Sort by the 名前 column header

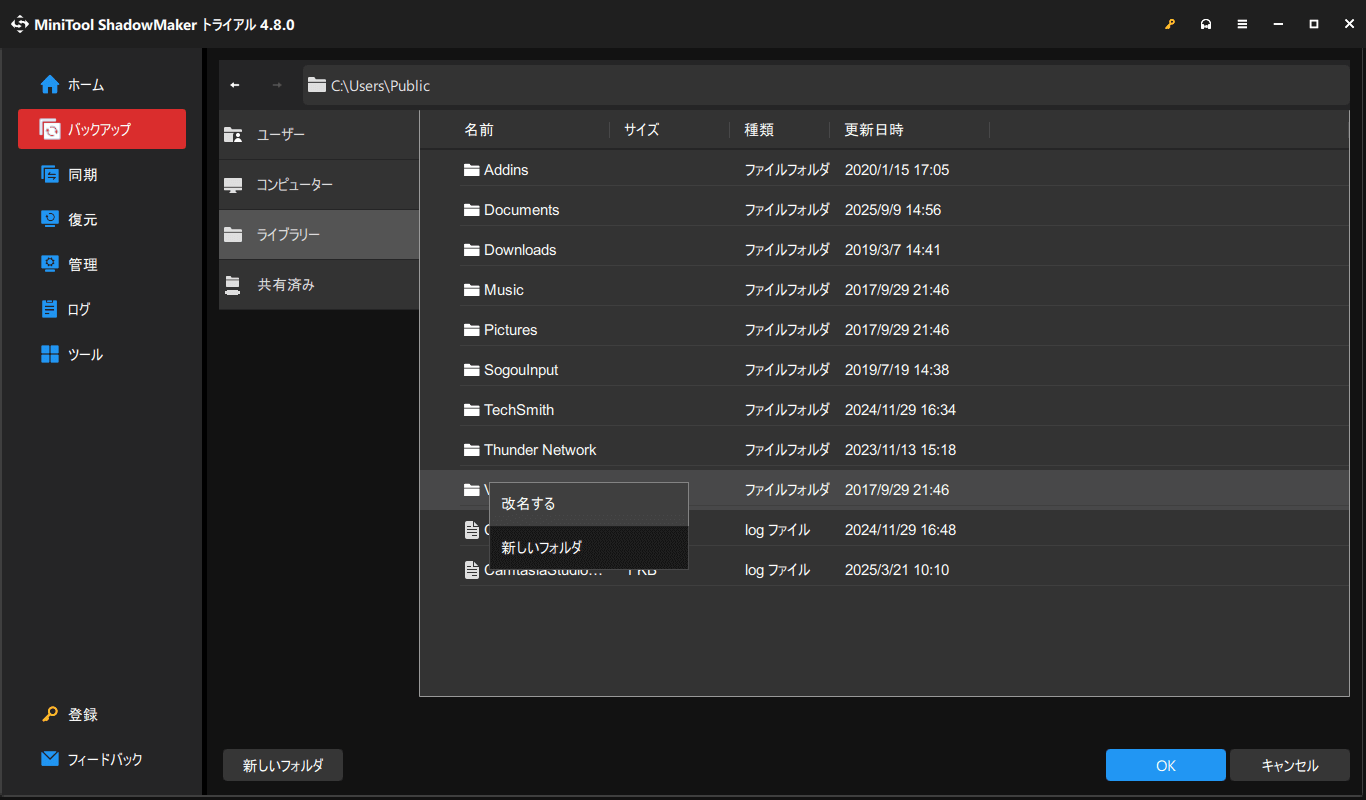(x=479, y=130)
